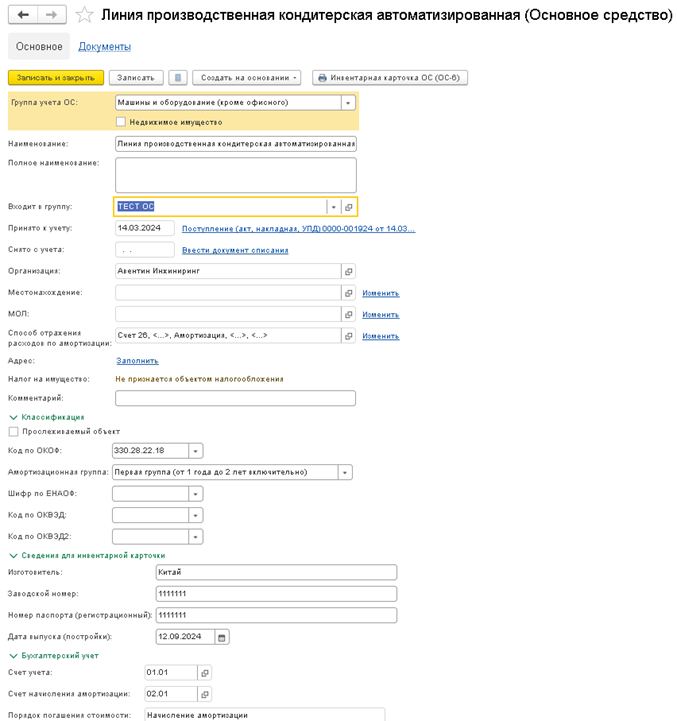Go back with the left arrow button

(x=23, y=15)
